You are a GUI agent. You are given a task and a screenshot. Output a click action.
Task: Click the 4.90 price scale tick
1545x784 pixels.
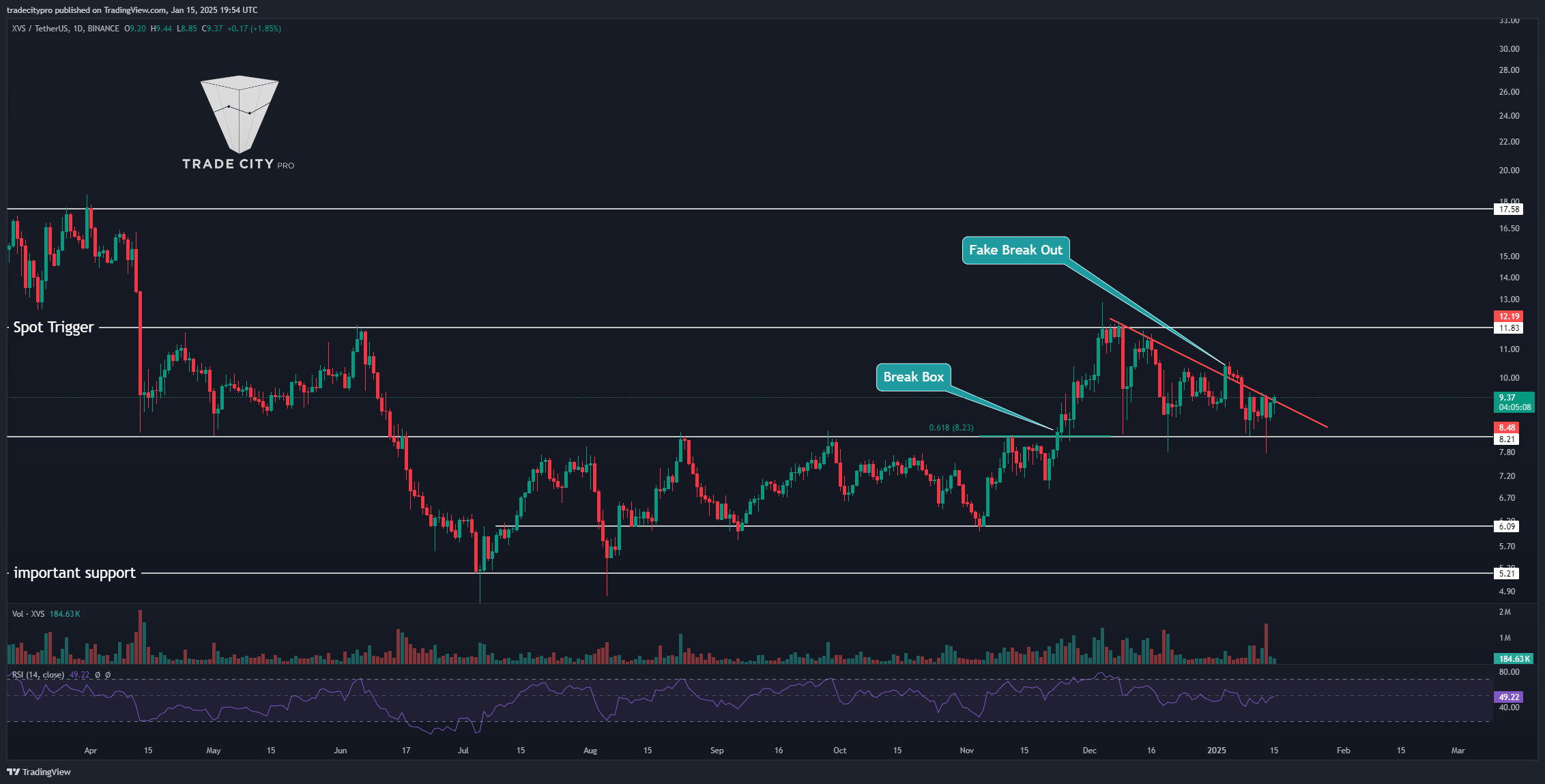tap(1507, 592)
